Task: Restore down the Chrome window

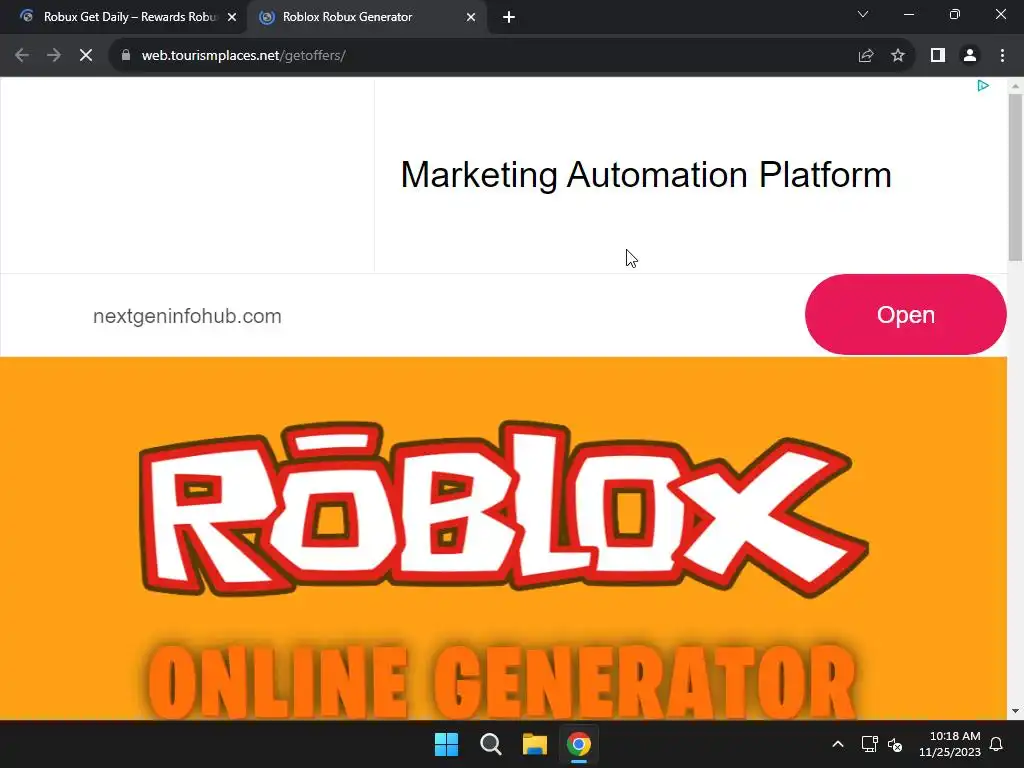Action: pyautogui.click(x=955, y=14)
